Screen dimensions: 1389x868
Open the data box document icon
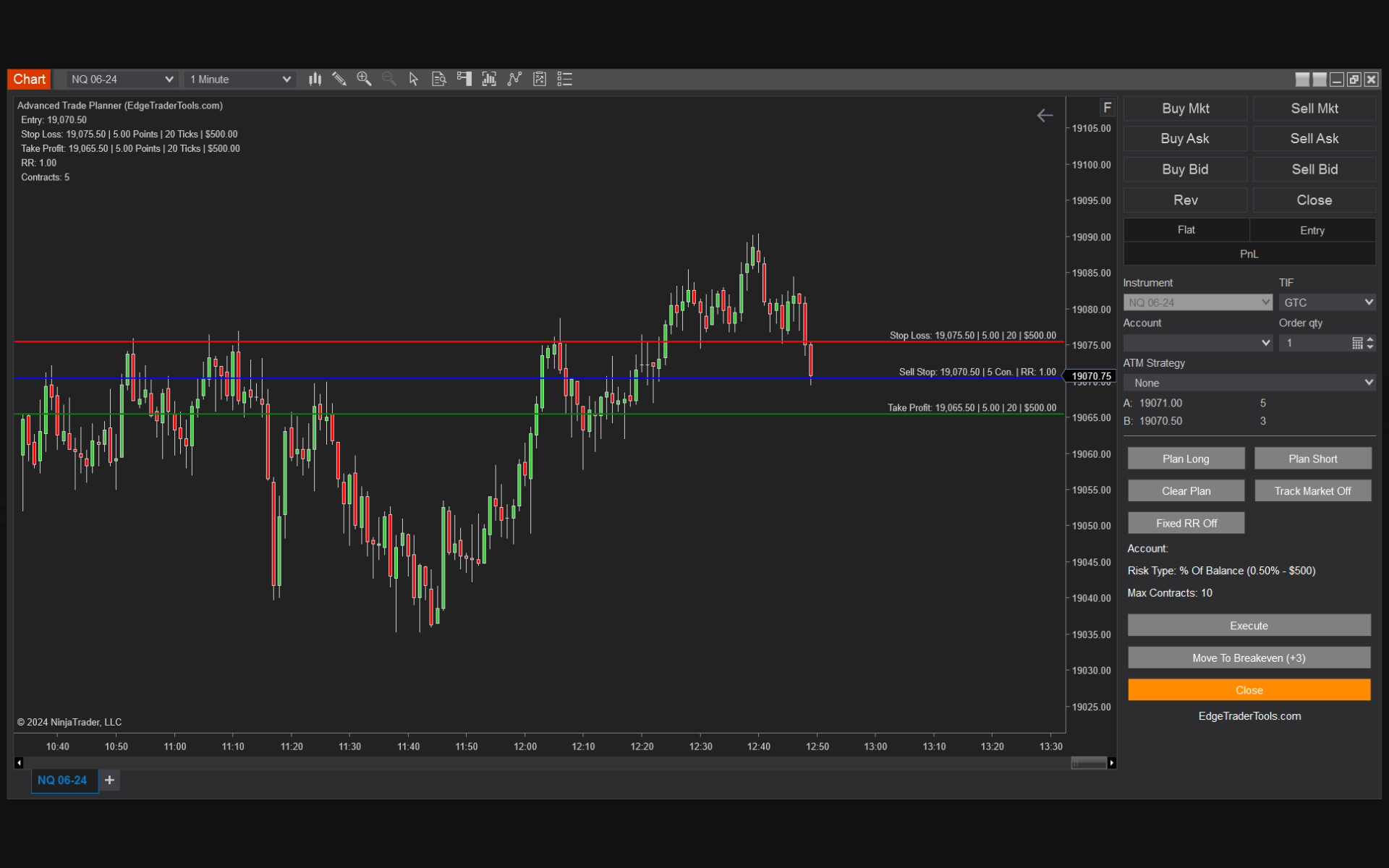(439, 80)
